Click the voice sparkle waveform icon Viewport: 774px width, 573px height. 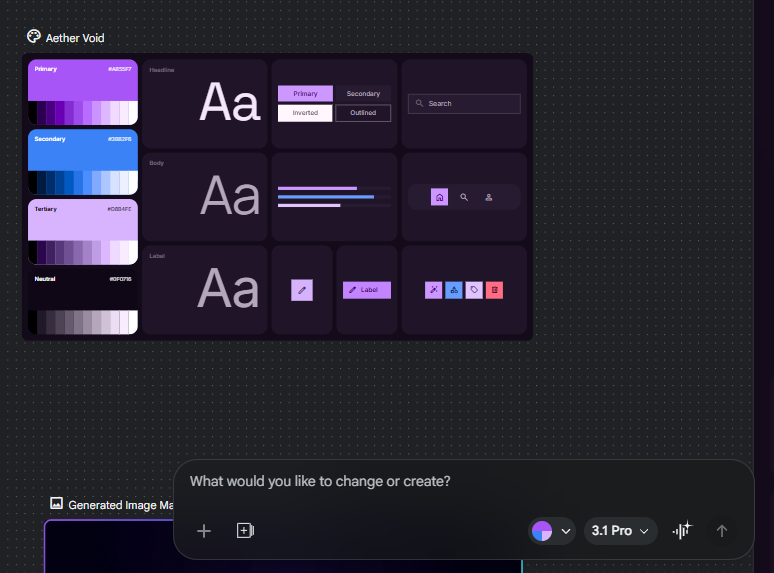(683, 530)
